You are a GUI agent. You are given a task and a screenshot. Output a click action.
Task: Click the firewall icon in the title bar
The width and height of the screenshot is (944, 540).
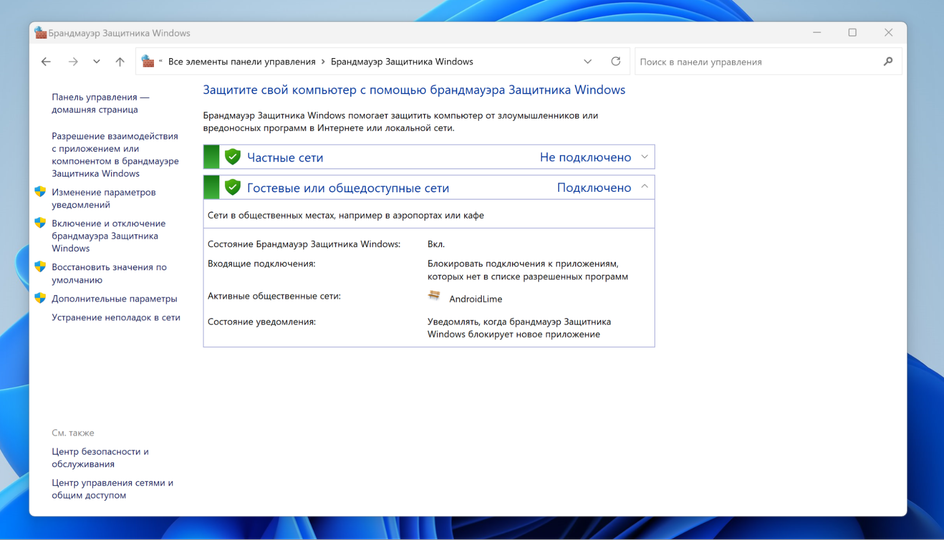click(40, 33)
